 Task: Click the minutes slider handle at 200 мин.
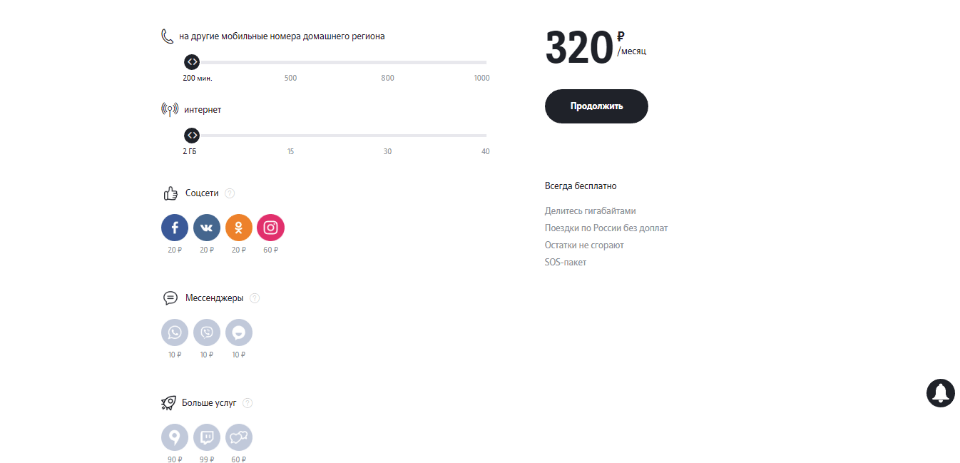[192, 62]
